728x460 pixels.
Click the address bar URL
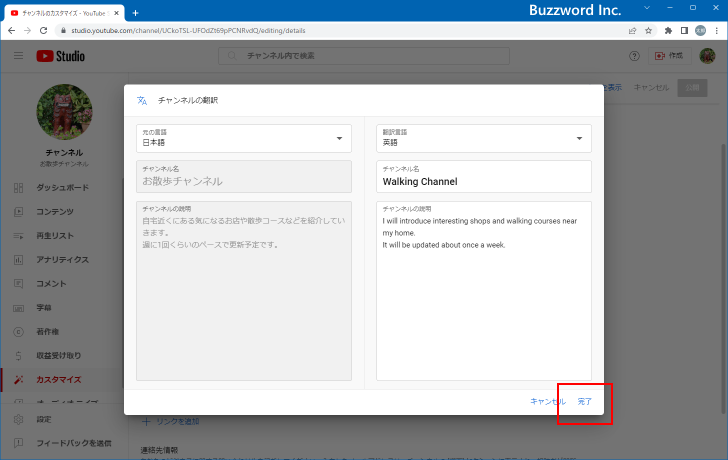[x=188, y=31]
